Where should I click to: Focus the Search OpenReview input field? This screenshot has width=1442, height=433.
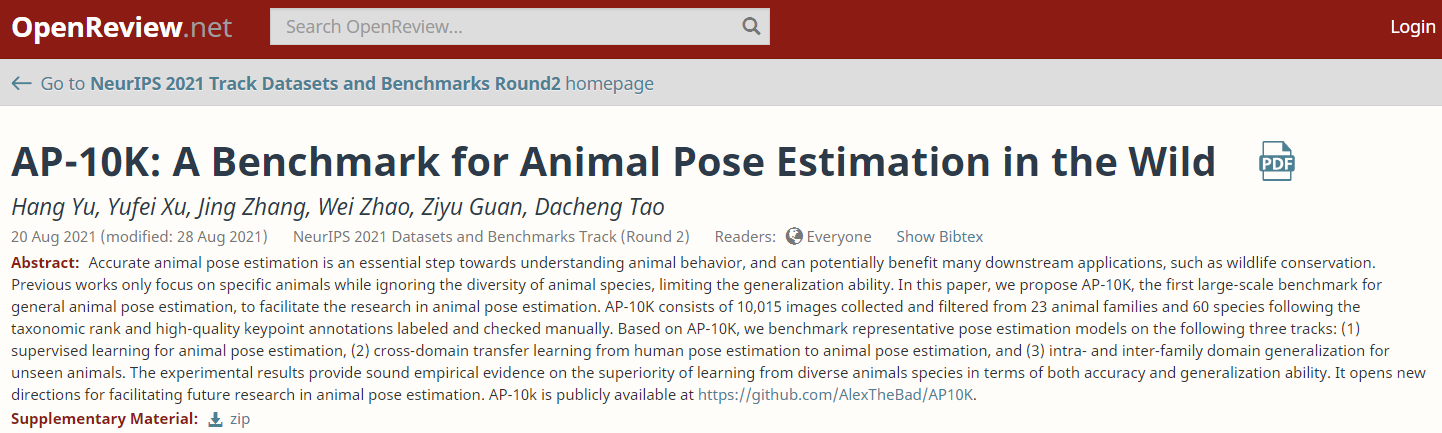pos(505,27)
